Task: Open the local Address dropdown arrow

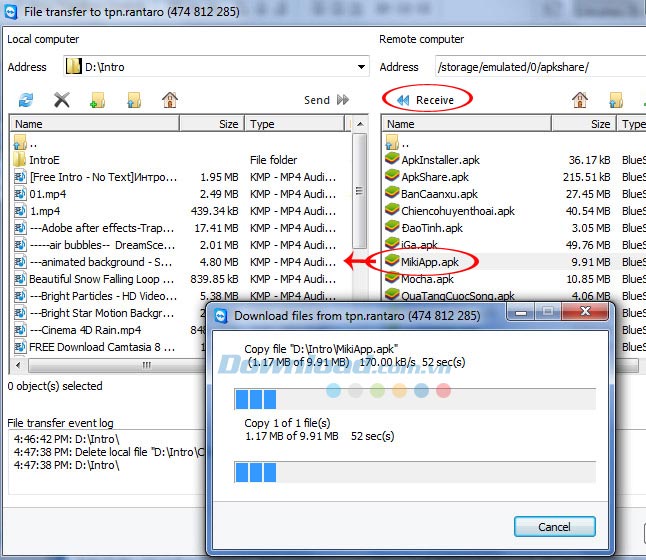Action: click(x=361, y=67)
